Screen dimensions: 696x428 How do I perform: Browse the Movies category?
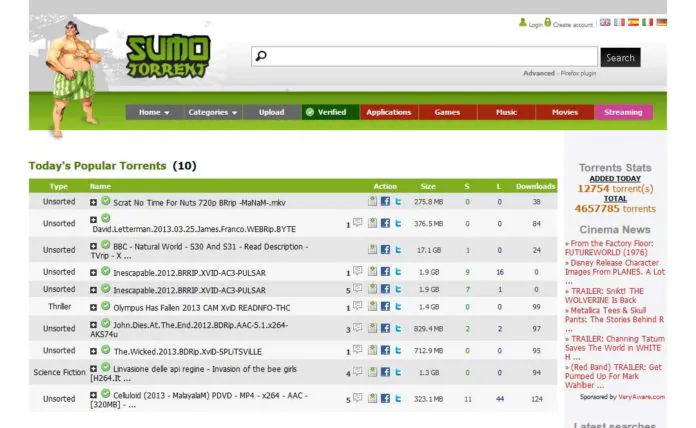[565, 112]
